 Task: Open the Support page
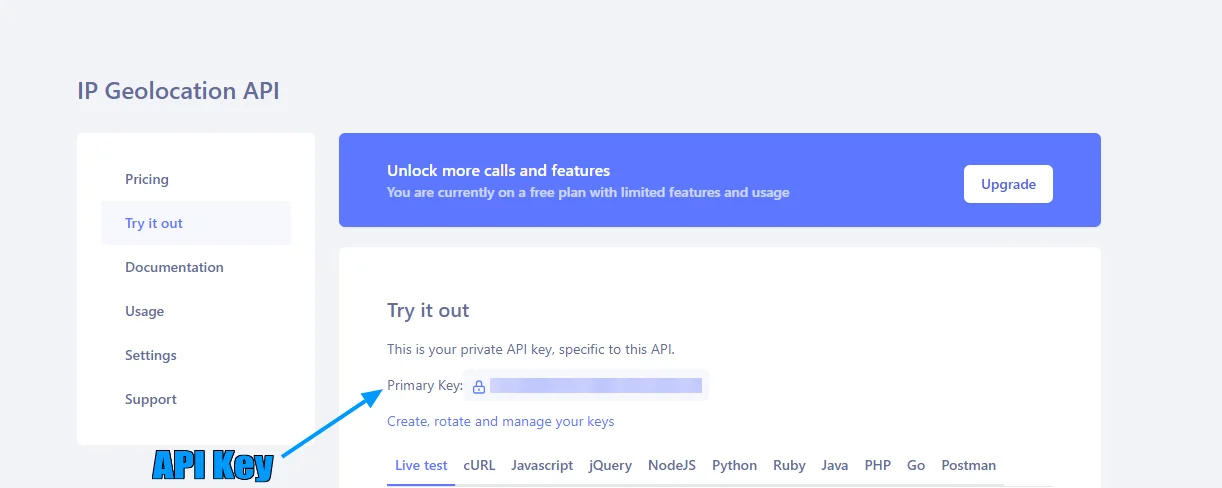151,399
